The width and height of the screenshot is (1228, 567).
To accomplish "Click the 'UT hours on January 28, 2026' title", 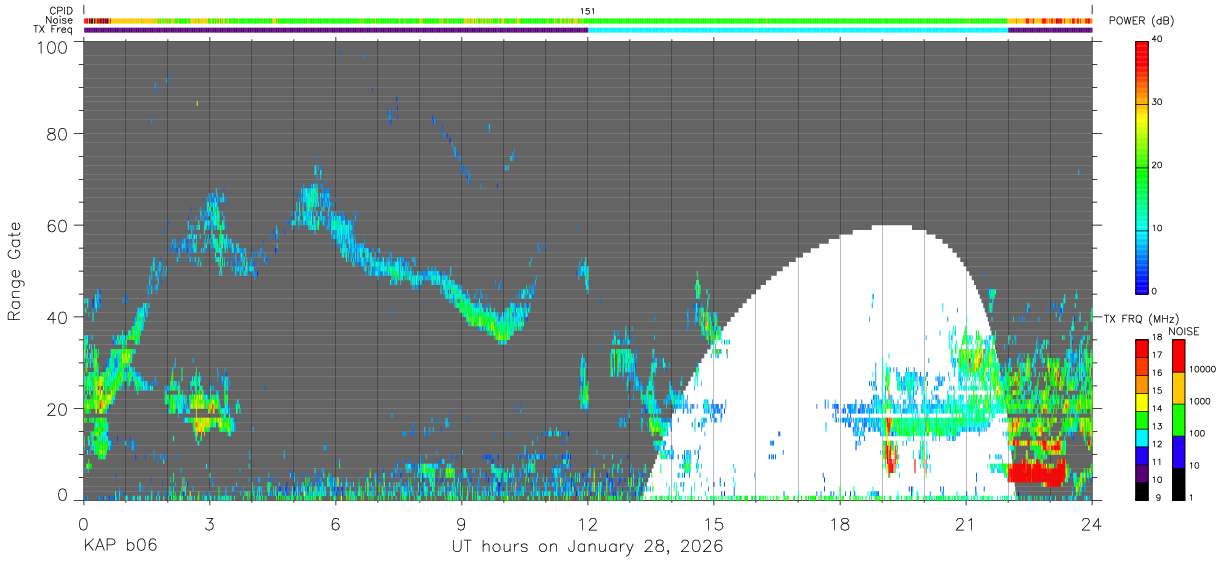I will [x=587, y=547].
